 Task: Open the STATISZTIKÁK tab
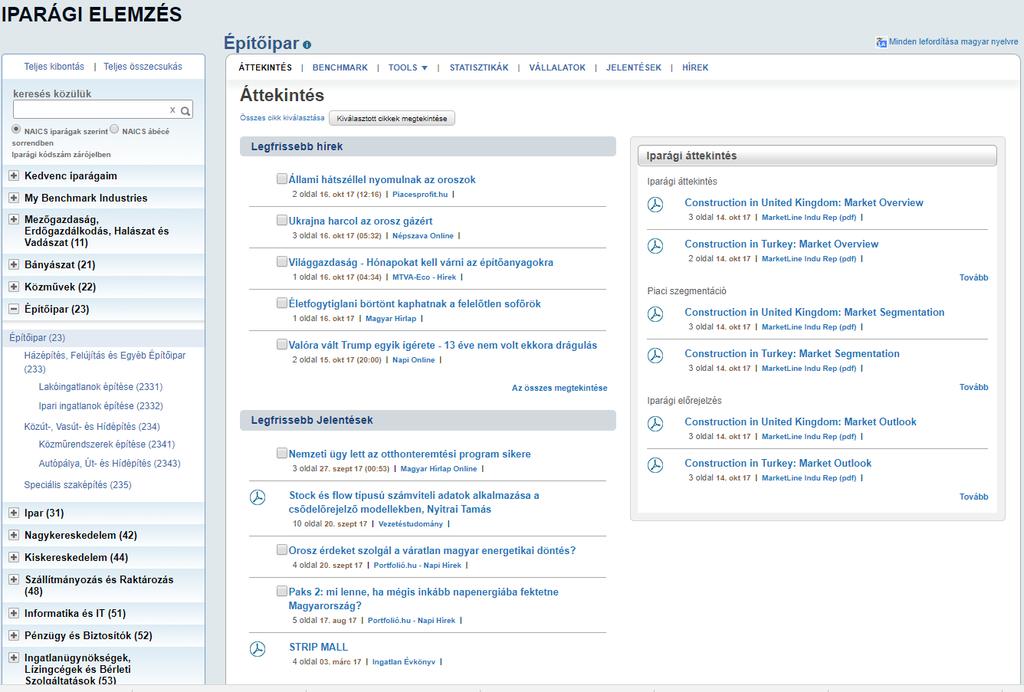479,67
